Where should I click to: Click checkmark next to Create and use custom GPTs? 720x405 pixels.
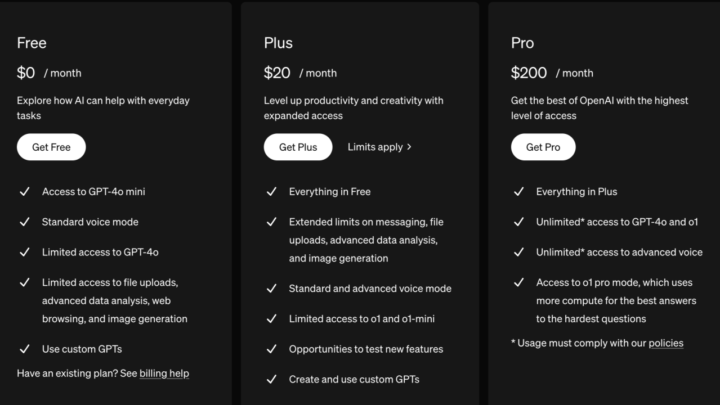[272, 379]
